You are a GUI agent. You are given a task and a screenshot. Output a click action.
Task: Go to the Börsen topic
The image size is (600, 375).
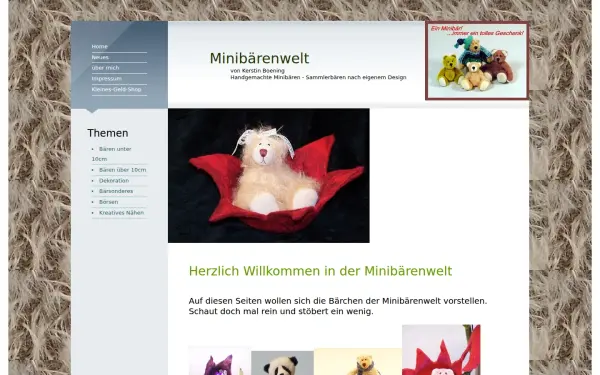108,202
